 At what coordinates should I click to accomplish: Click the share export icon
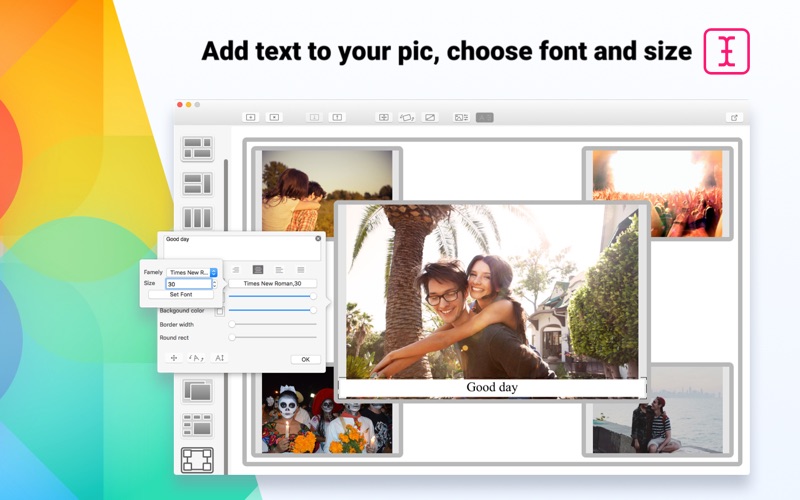click(734, 117)
